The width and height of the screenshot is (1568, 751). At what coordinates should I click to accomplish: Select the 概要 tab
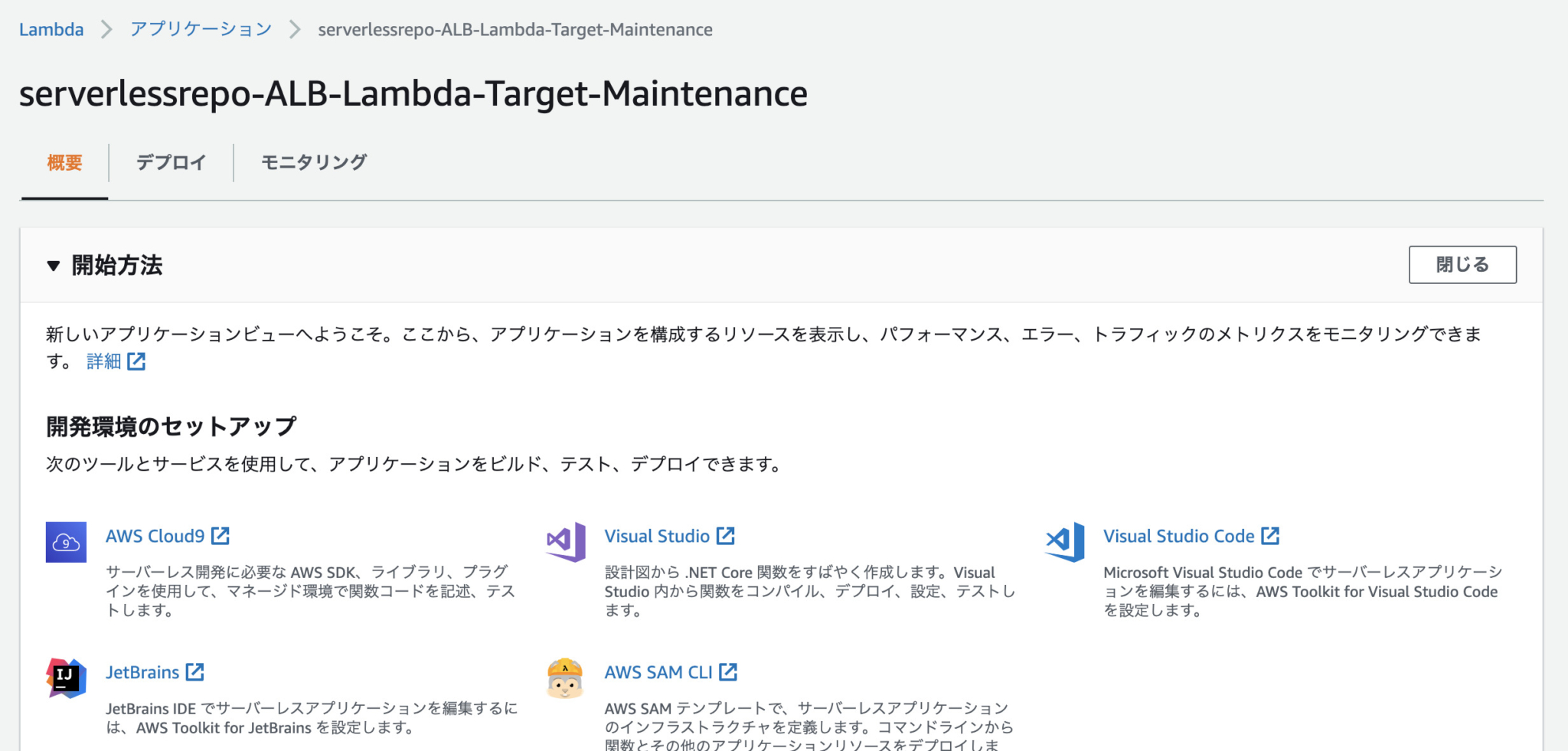[x=64, y=162]
